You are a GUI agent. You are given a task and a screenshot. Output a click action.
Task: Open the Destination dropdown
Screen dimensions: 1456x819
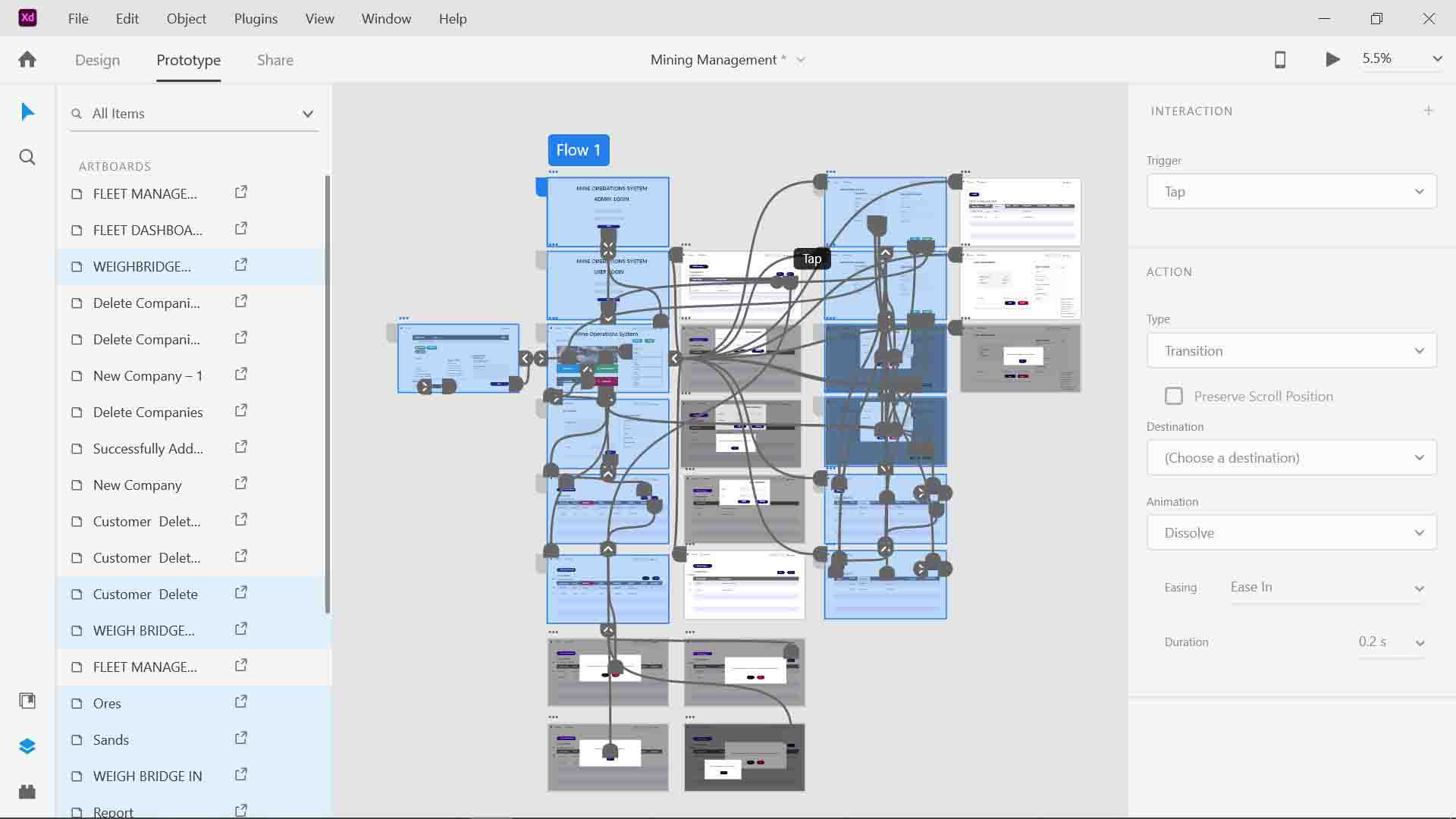[x=1291, y=458]
